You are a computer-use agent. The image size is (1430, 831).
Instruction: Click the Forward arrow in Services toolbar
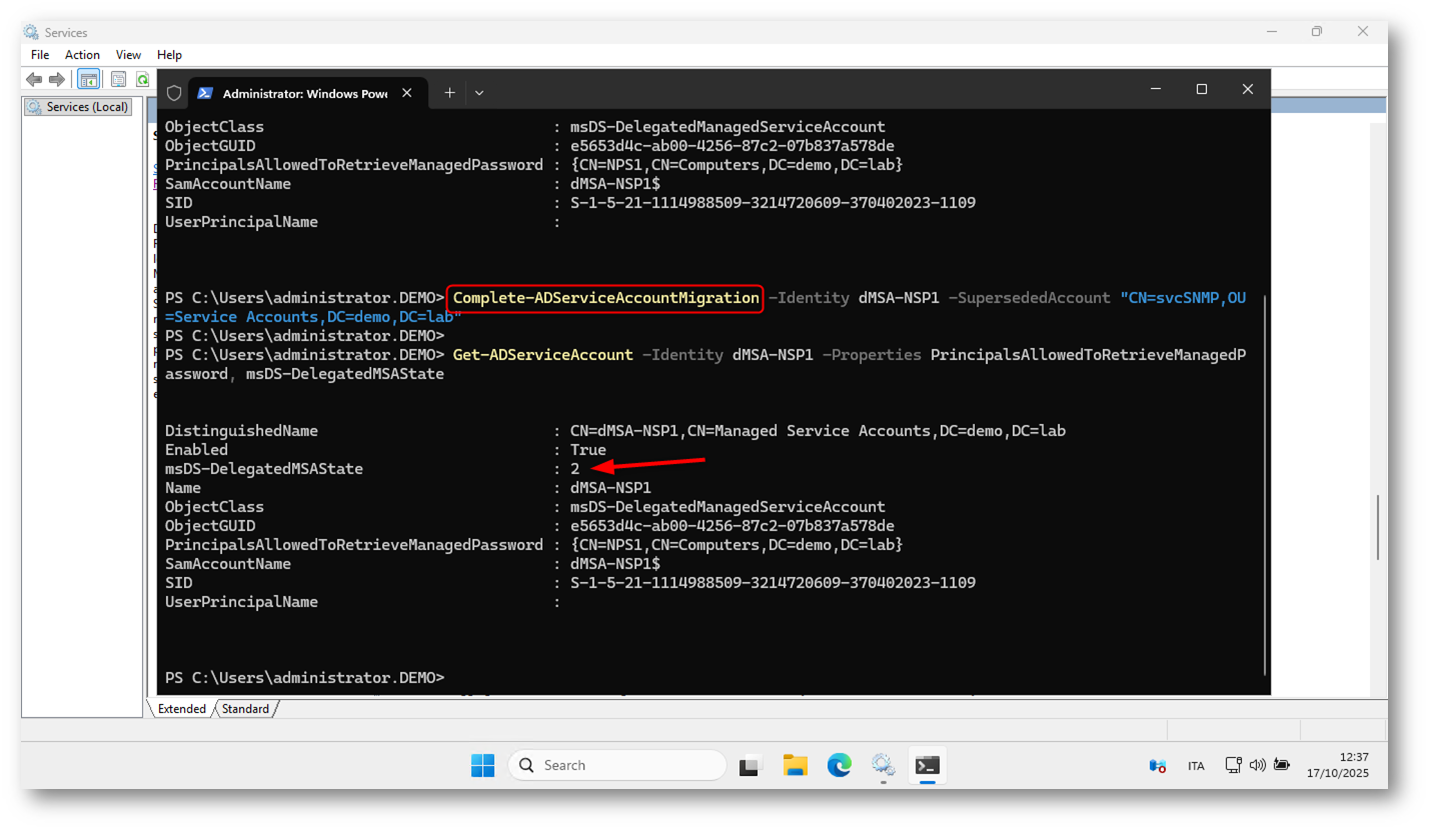[57, 79]
